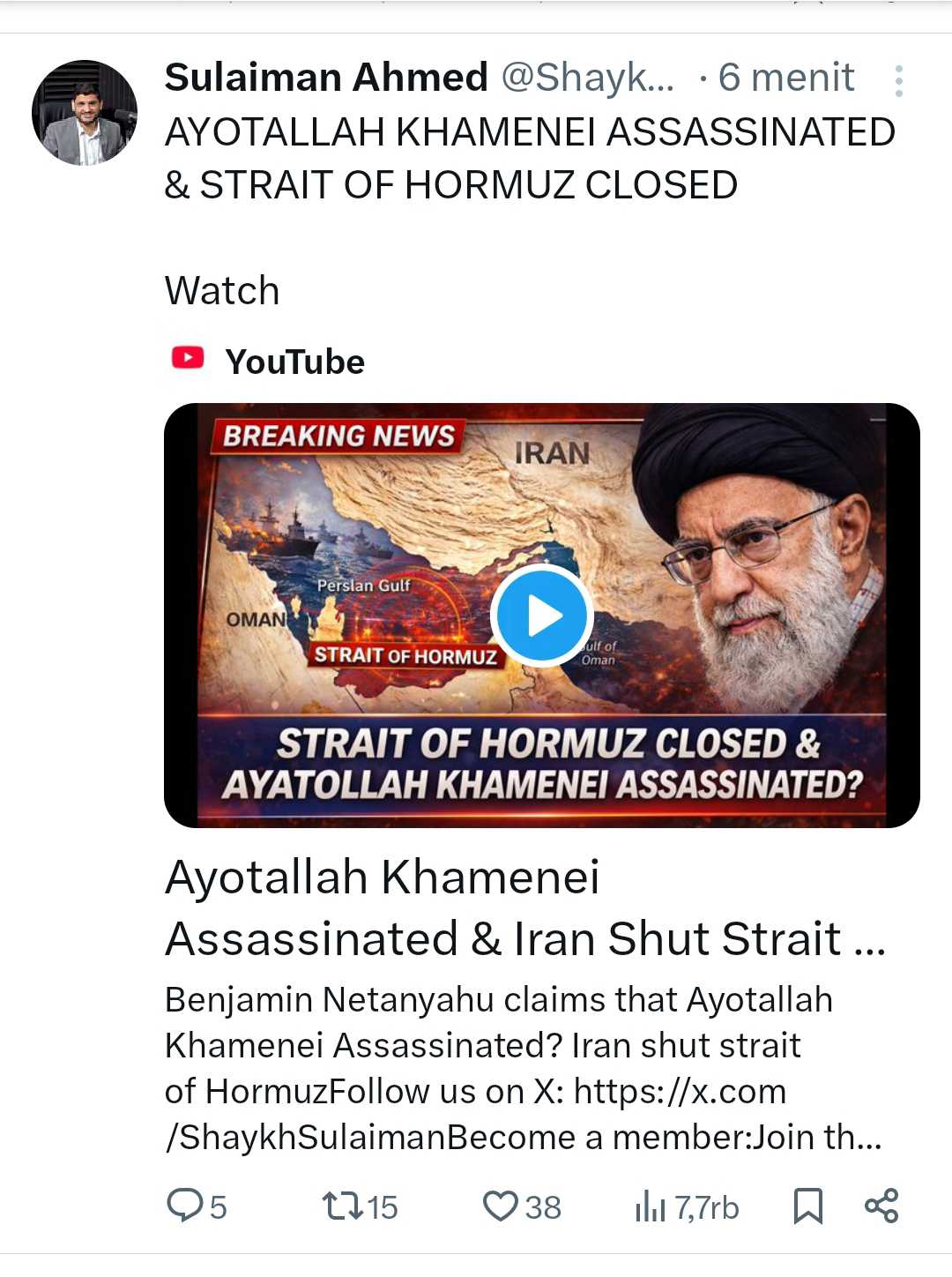952x1277 pixels.
Task: Click the 7,7rb view count
Action: point(707,1207)
